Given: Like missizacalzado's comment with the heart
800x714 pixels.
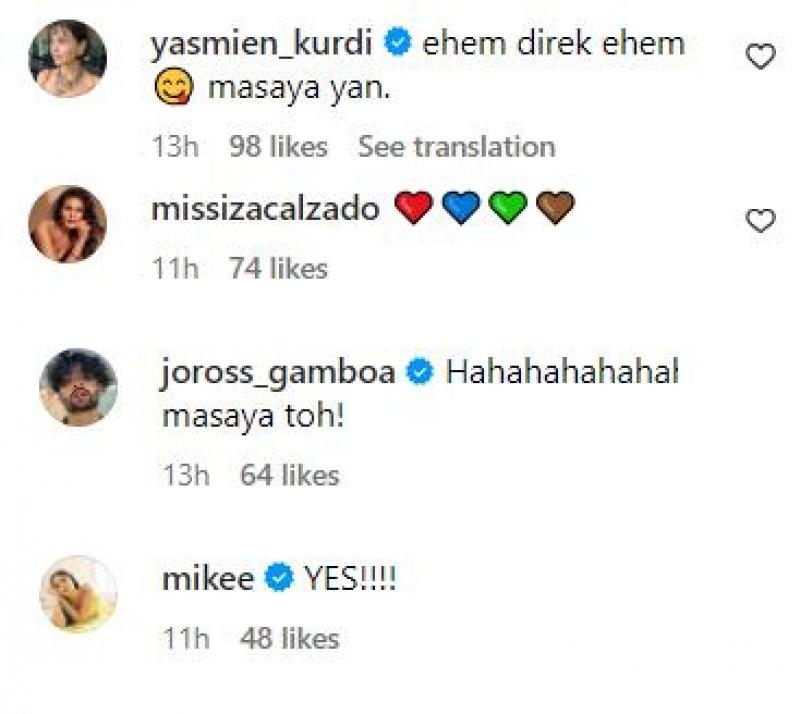Looking at the screenshot, I should point(761,220).
